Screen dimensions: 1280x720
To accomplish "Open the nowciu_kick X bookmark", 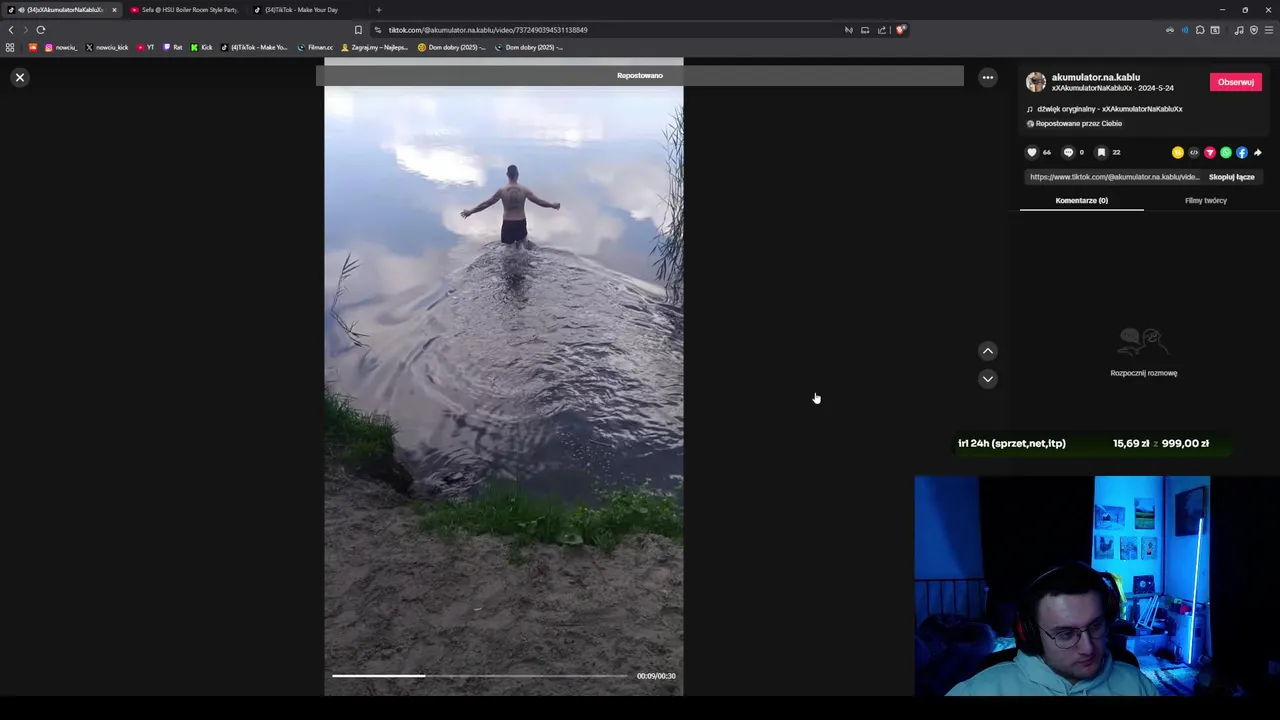I will (107, 47).
